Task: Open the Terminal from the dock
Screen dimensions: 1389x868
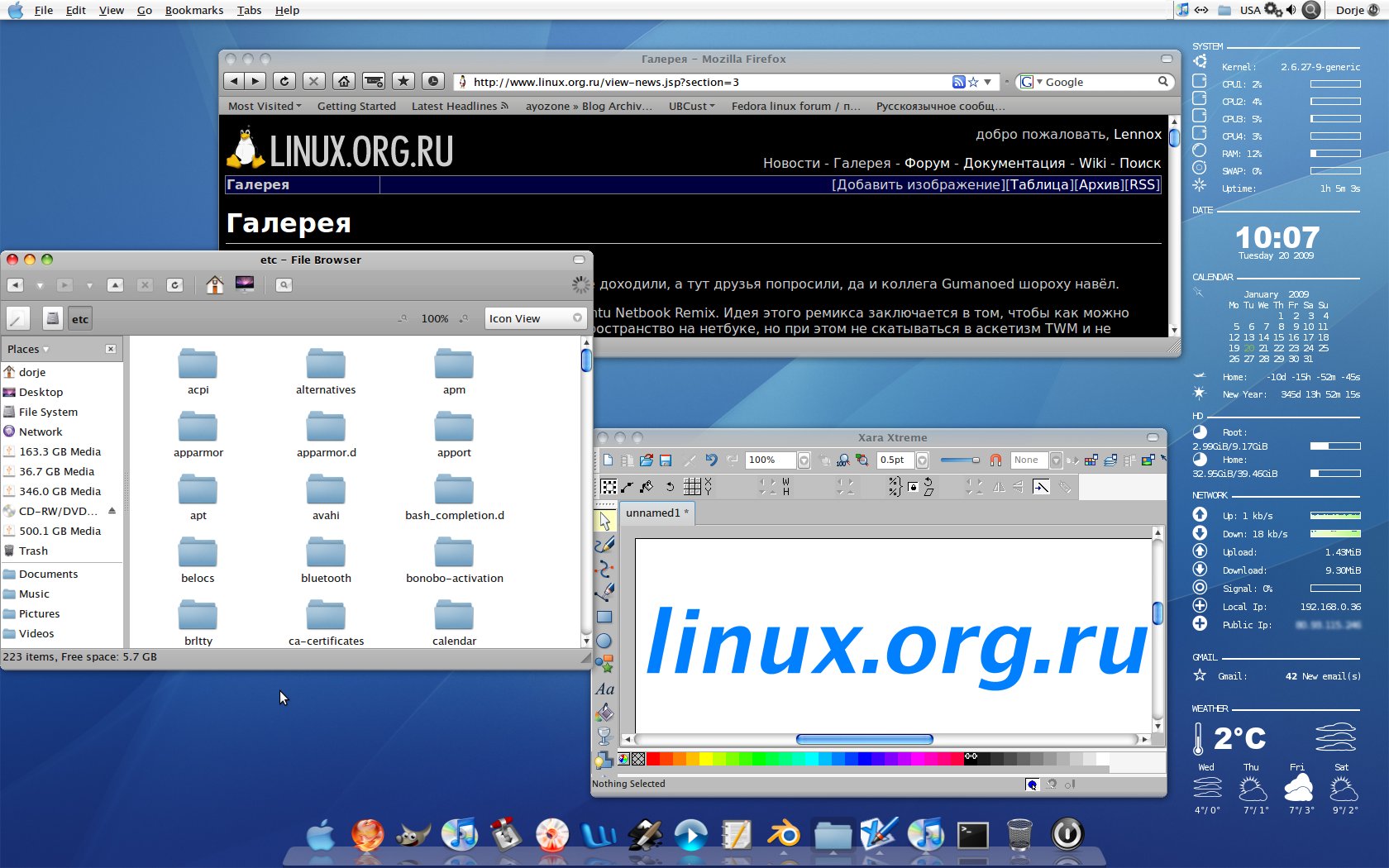Action: [x=973, y=836]
